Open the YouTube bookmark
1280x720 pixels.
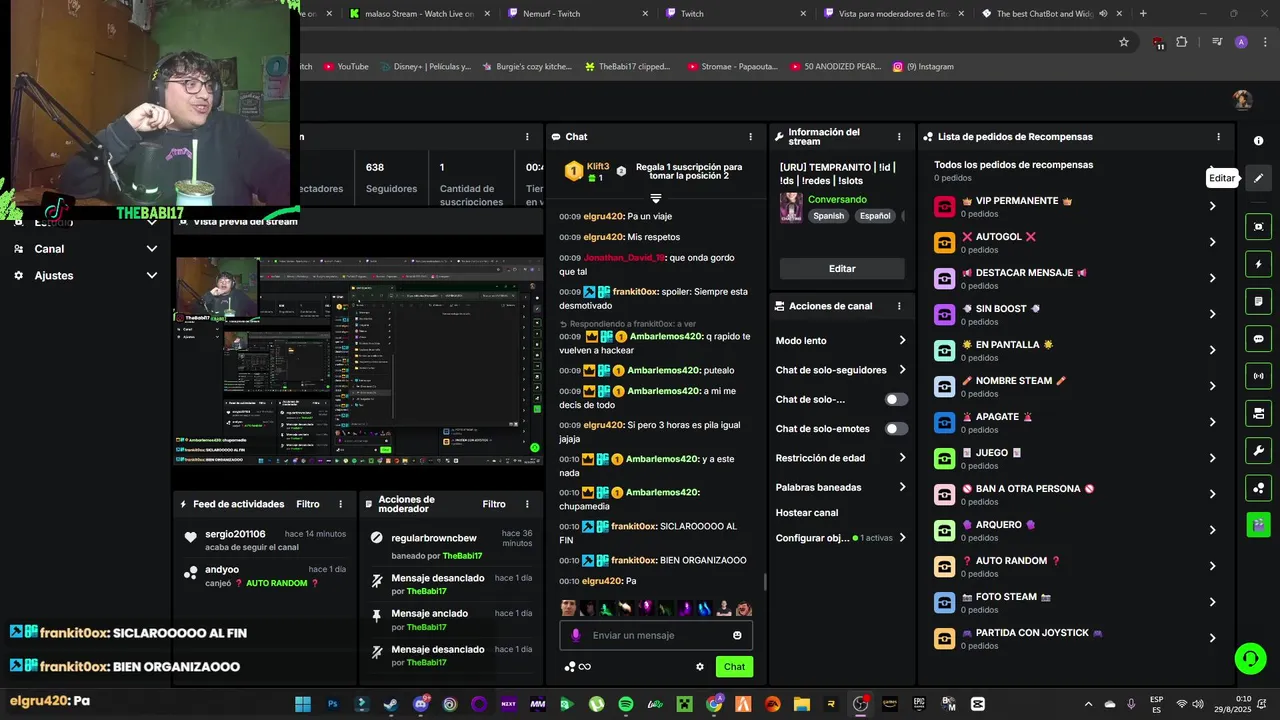click(345, 67)
